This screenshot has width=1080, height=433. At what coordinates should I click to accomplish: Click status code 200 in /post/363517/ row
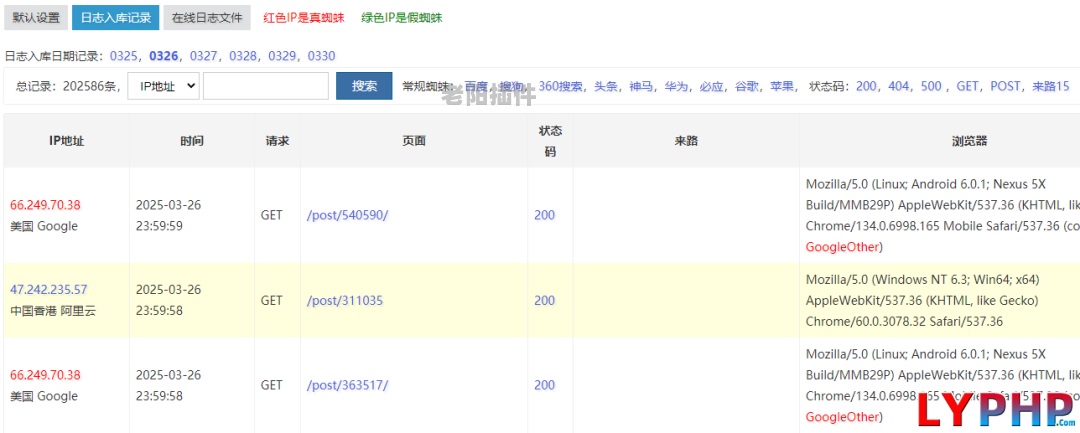point(544,386)
